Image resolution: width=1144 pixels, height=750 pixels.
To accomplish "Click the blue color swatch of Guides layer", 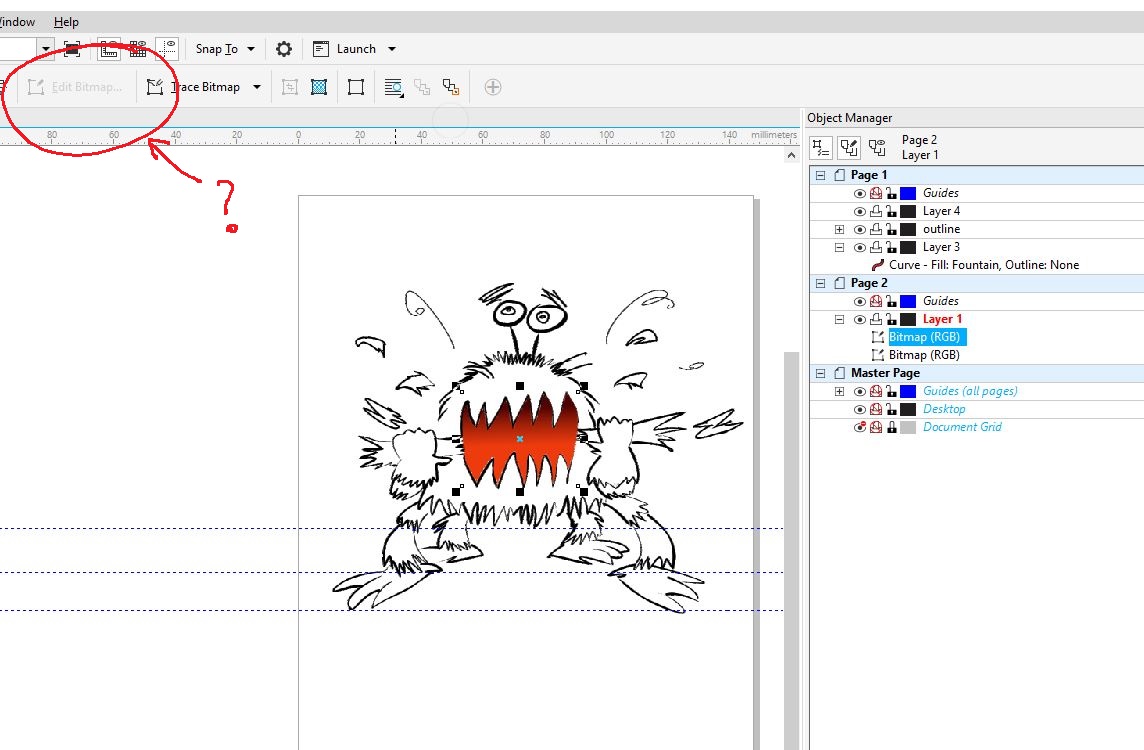I will tap(906, 192).
